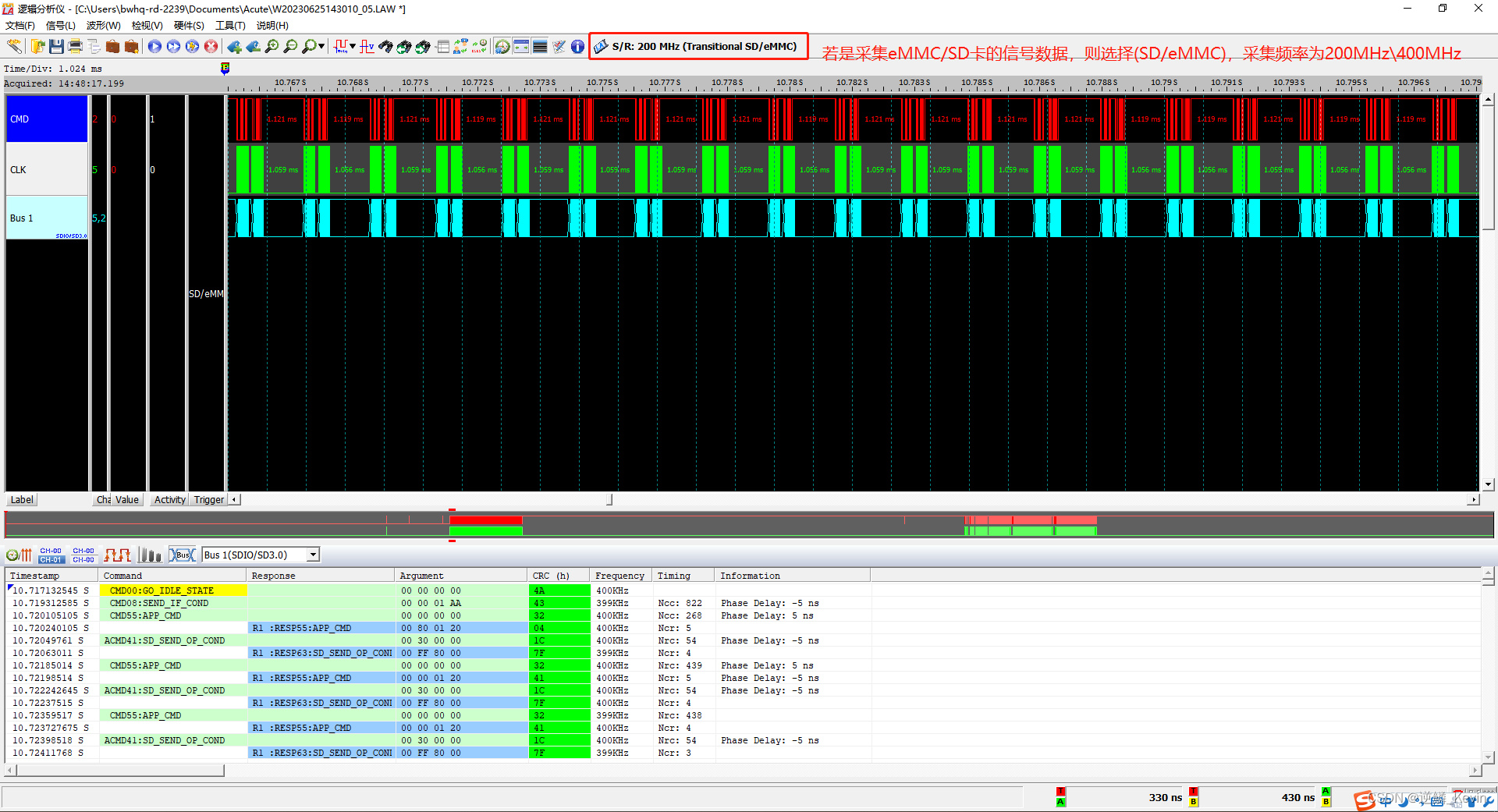Click the waveform horizontal scrollbar thumb
Viewport: 1498px width, 812px height.
pyautogui.click(x=609, y=500)
